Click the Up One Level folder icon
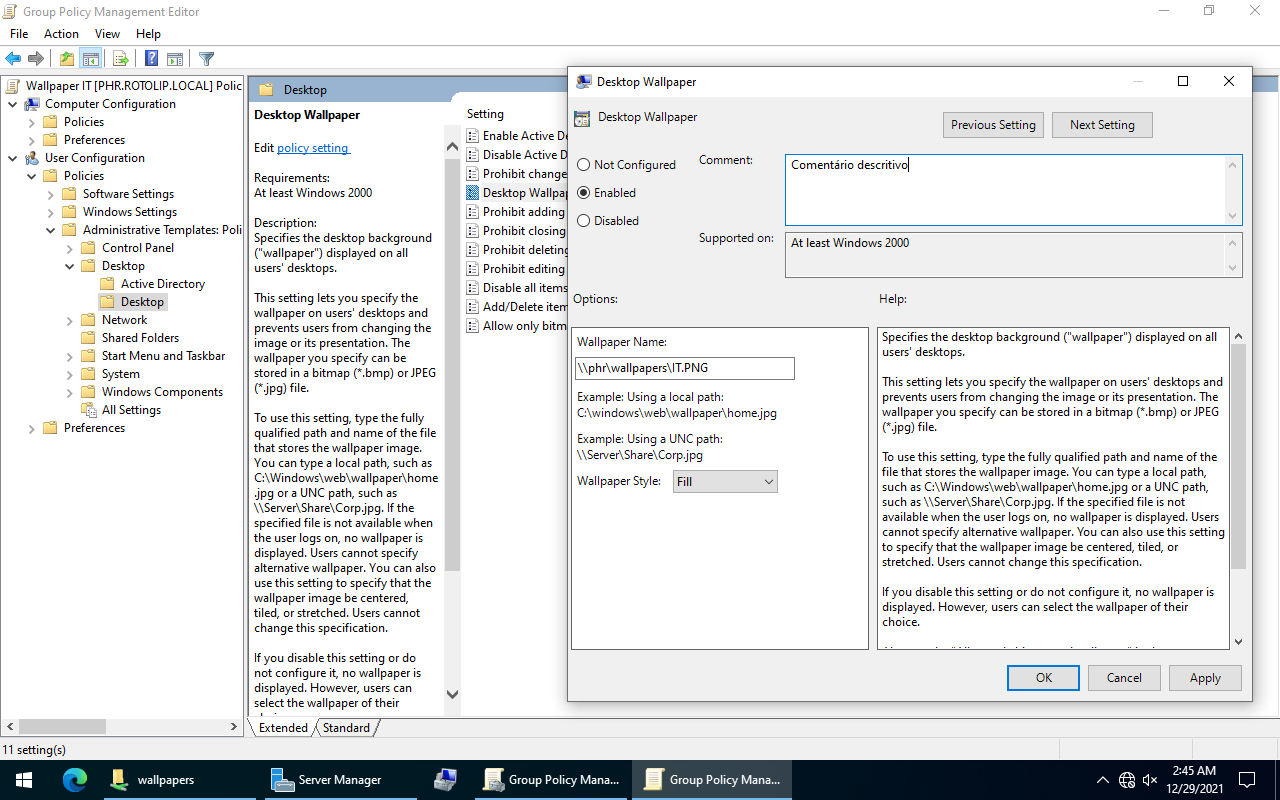The image size is (1280, 800). [x=67, y=59]
